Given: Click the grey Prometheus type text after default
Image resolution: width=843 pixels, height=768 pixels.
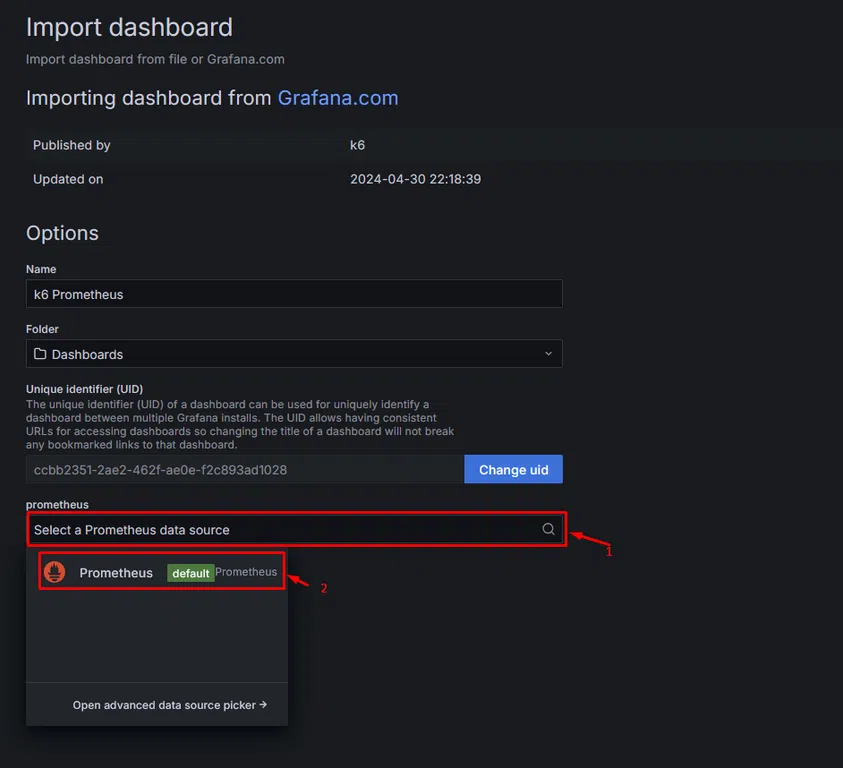Looking at the screenshot, I should [246, 572].
